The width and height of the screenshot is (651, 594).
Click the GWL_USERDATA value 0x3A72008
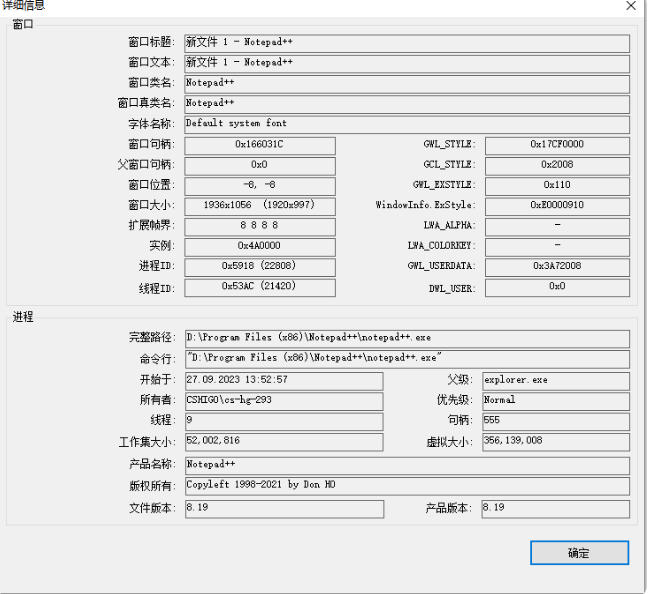[x=557, y=267]
